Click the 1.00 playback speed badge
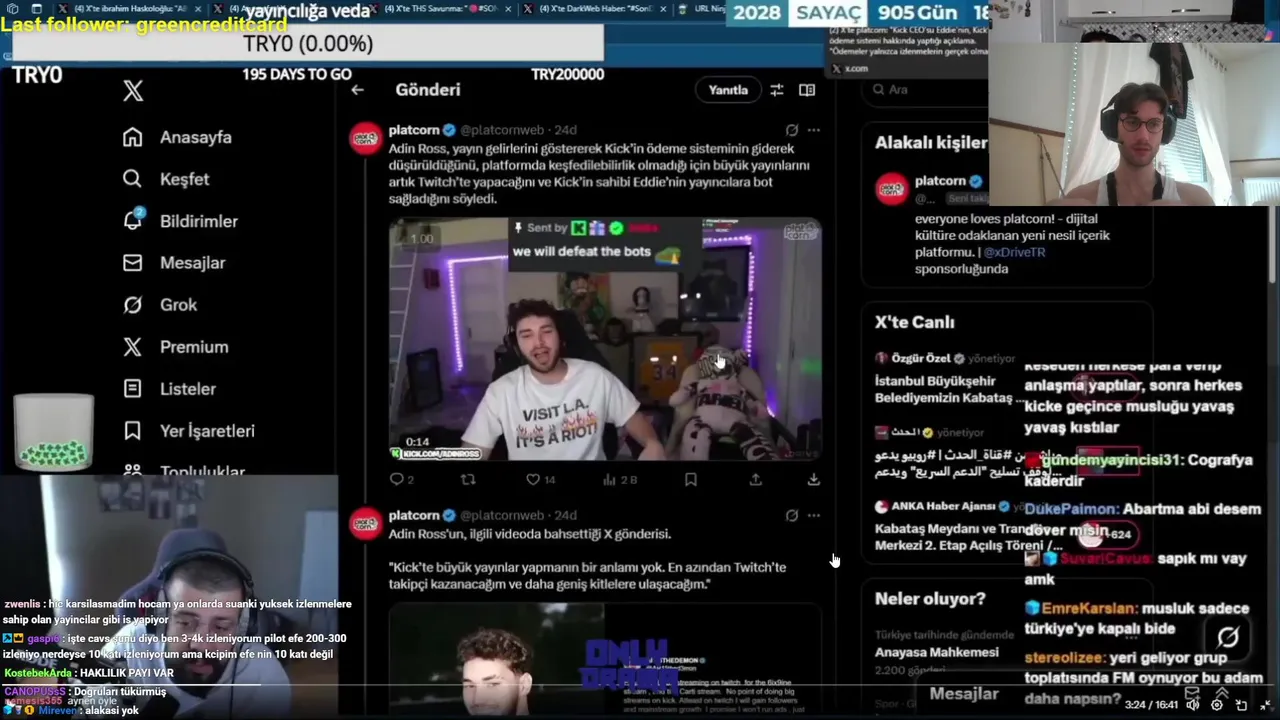1280x720 pixels. click(x=422, y=238)
